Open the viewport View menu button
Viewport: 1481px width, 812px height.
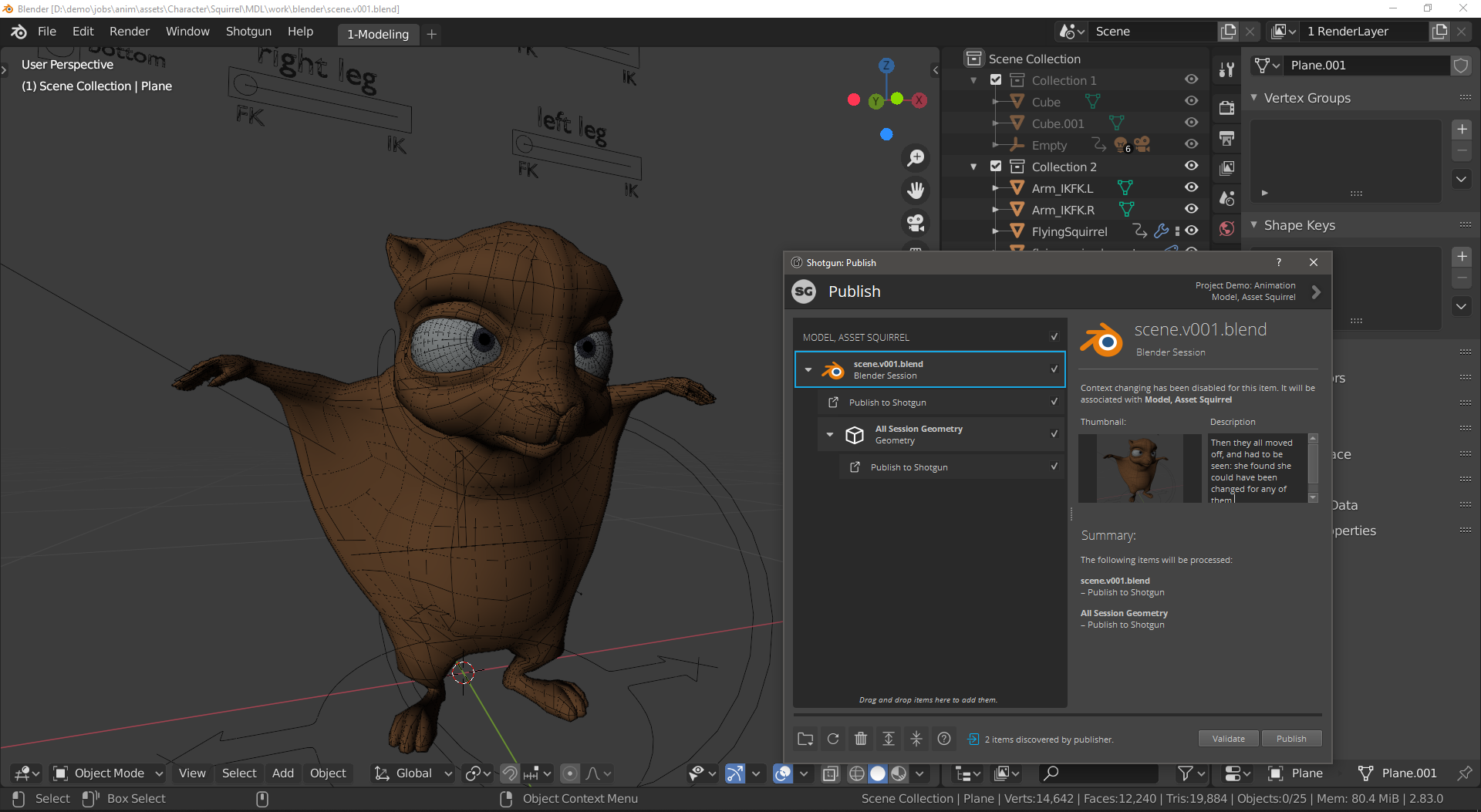tap(192, 773)
